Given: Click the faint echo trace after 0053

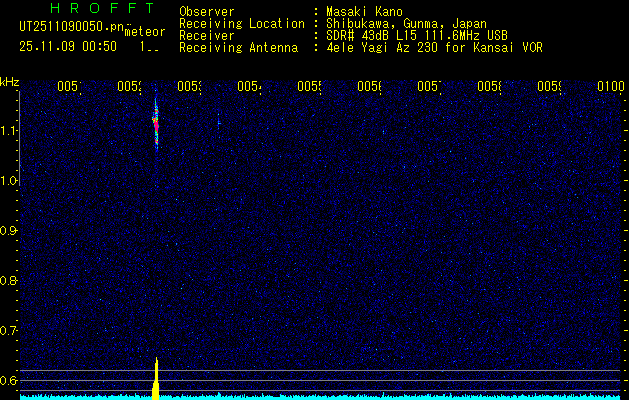Looking at the screenshot, I should pos(219,120).
